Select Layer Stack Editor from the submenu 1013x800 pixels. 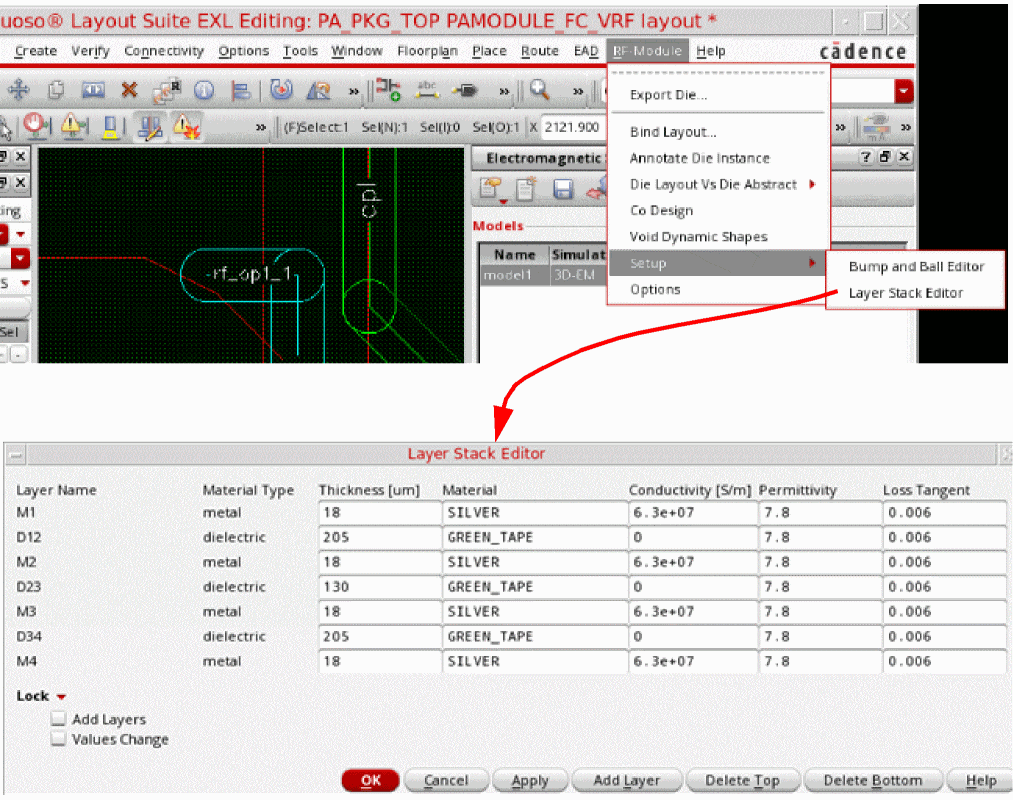tap(905, 293)
